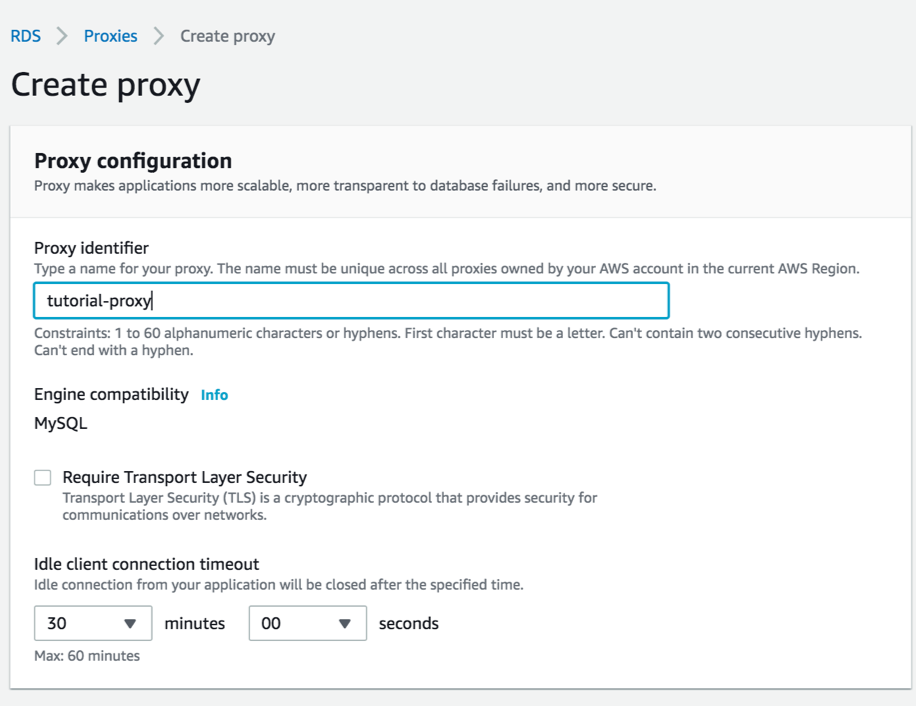Click the Require Transport Layer Security label
Viewport: 916px width, 706px height.
coord(184,477)
